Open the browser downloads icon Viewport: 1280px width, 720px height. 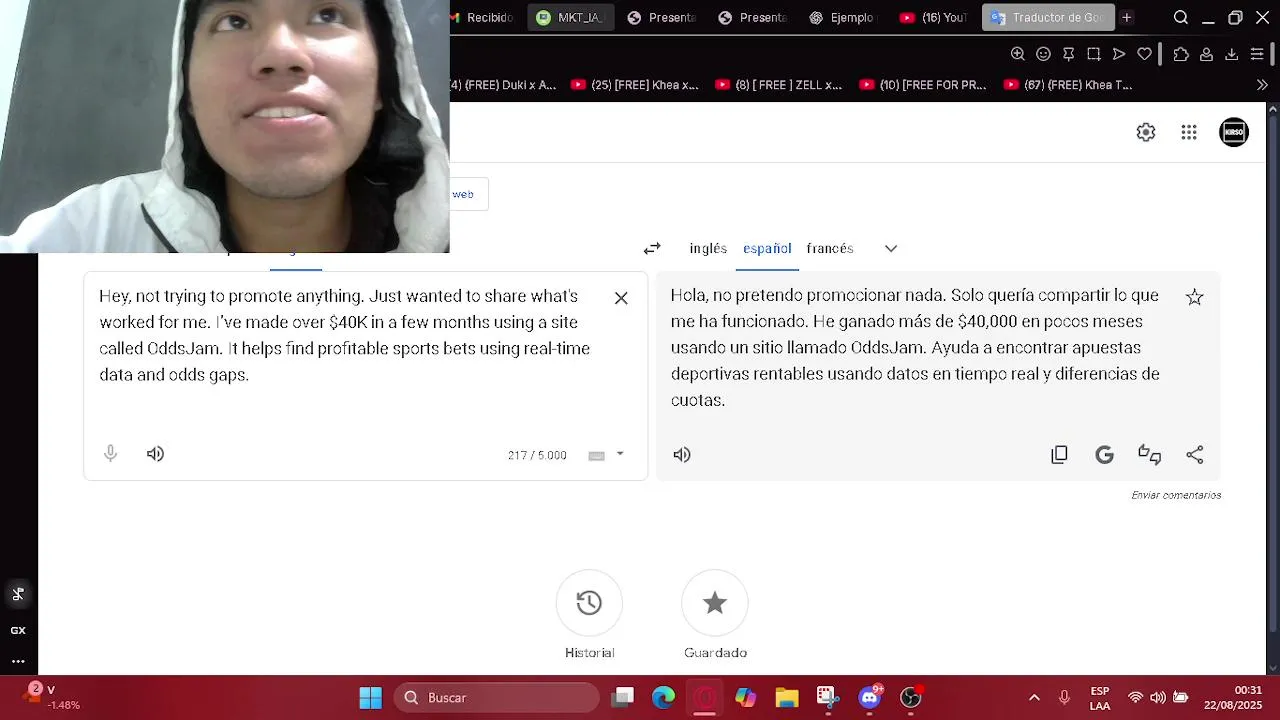(1232, 54)
